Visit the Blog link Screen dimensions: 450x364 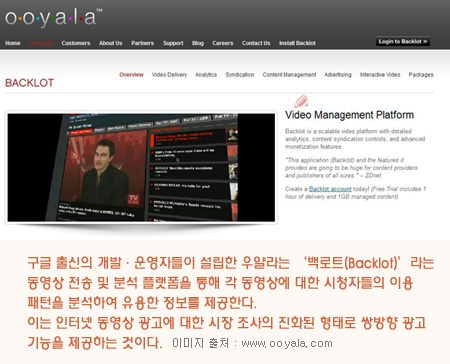point(198,43)
